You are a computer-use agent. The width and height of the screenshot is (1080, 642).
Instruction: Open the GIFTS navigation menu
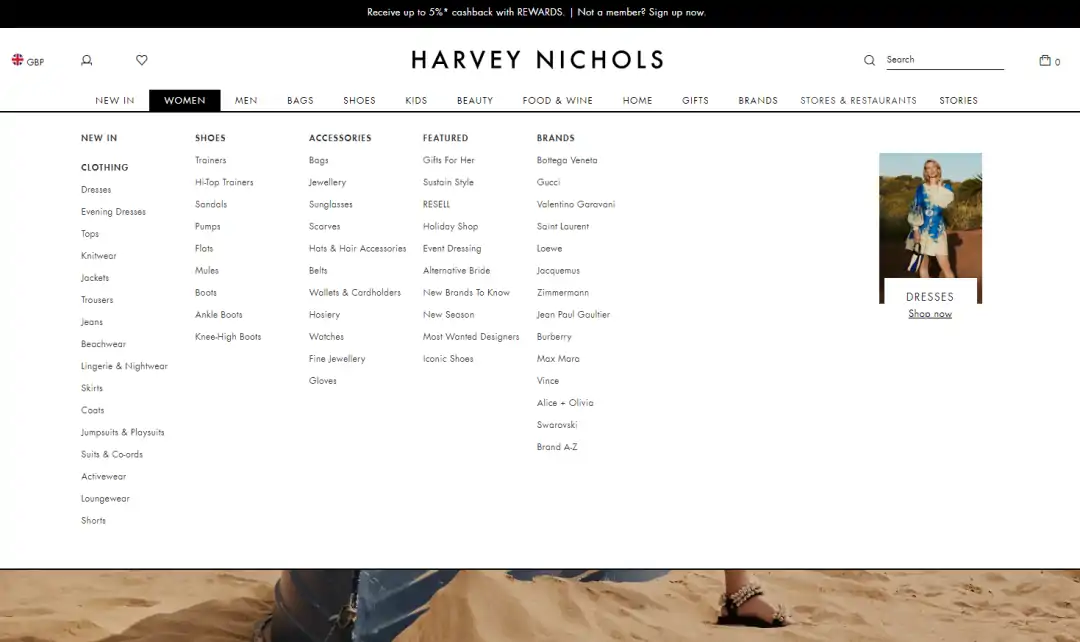(696, 101)
